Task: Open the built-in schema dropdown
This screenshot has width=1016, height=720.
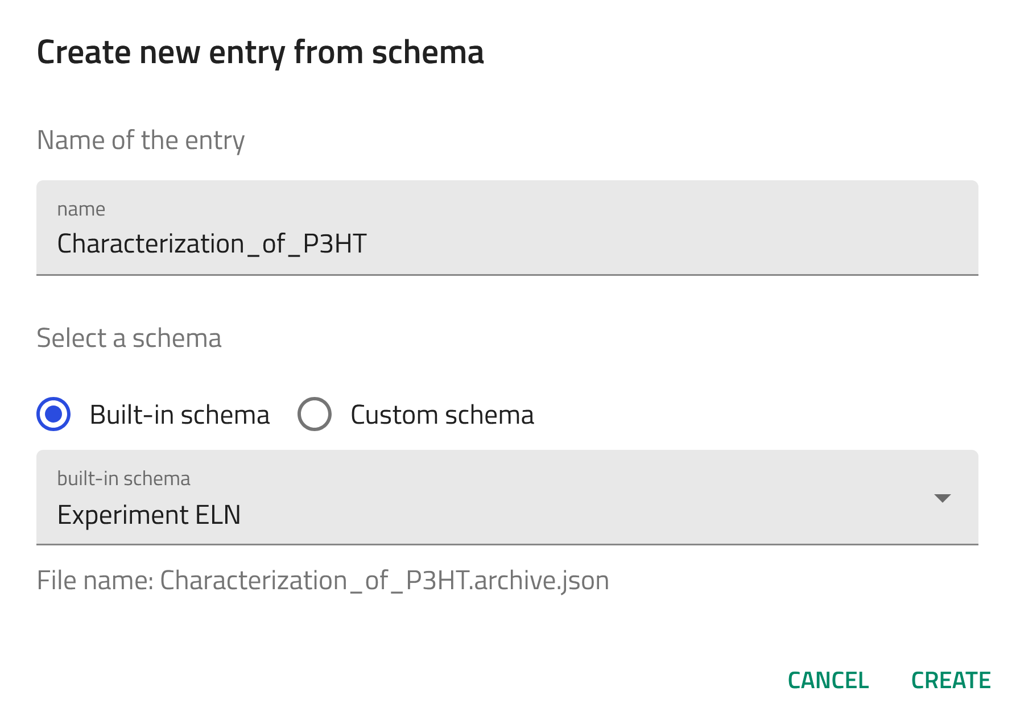Action: (x=506, y=498)
